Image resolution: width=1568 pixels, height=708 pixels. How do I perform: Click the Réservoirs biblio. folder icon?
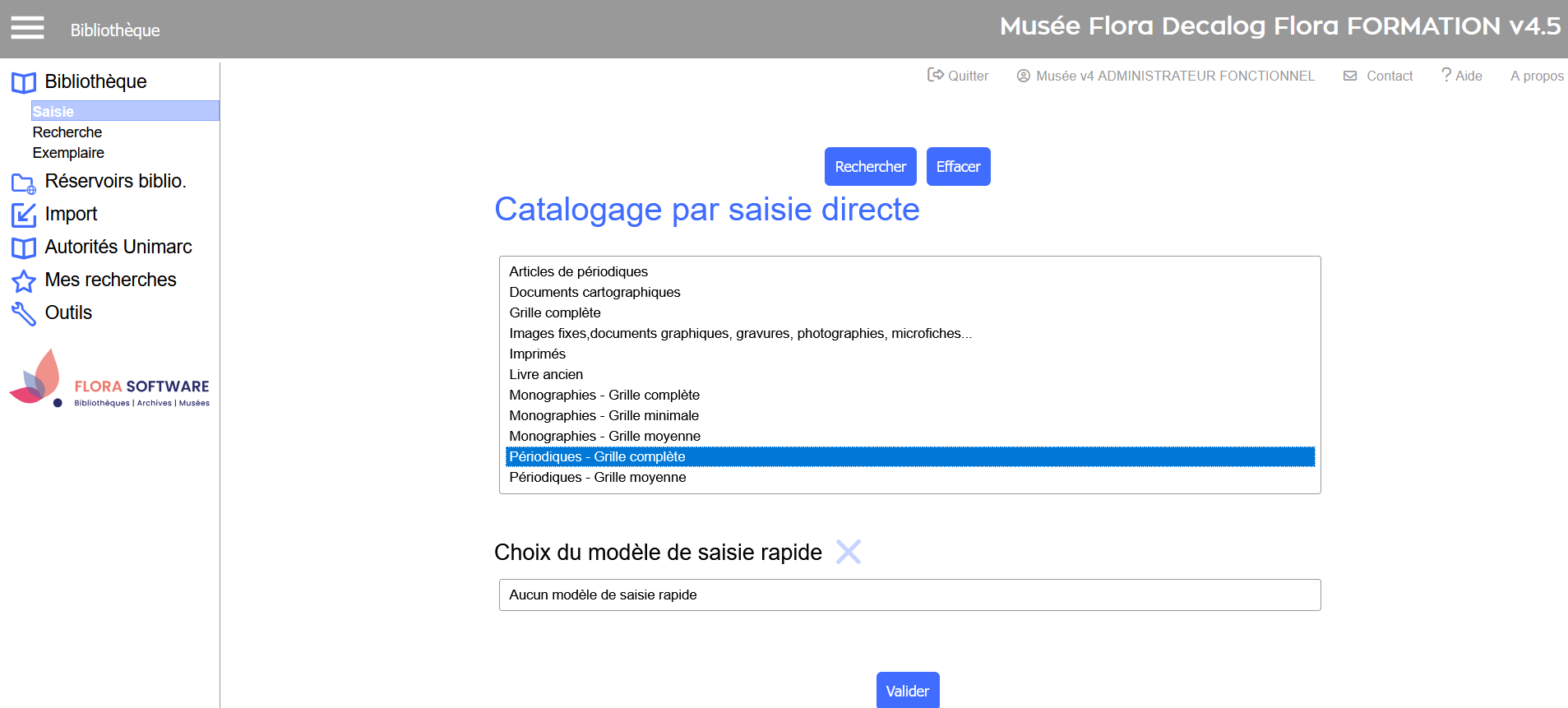coord(23,183)
